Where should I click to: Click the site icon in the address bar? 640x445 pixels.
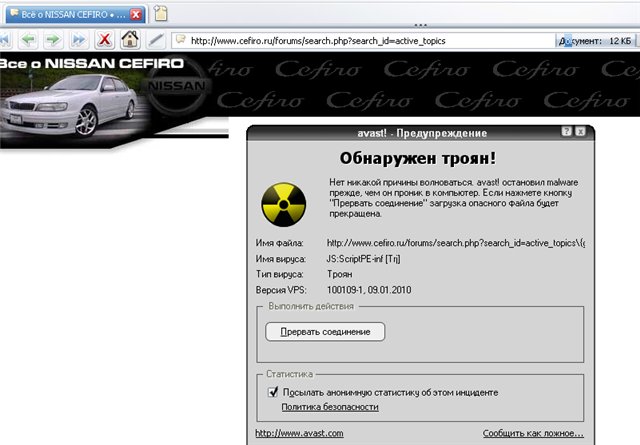coord(180,40)
